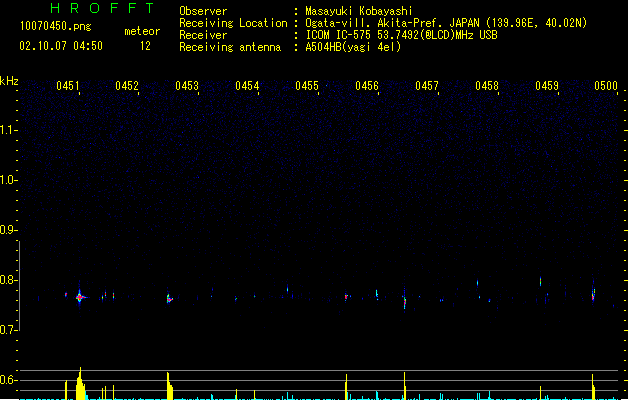Click the "Receiving Location" label
The height and width of the screenshot is (400, 629).
tap(233, 23)
